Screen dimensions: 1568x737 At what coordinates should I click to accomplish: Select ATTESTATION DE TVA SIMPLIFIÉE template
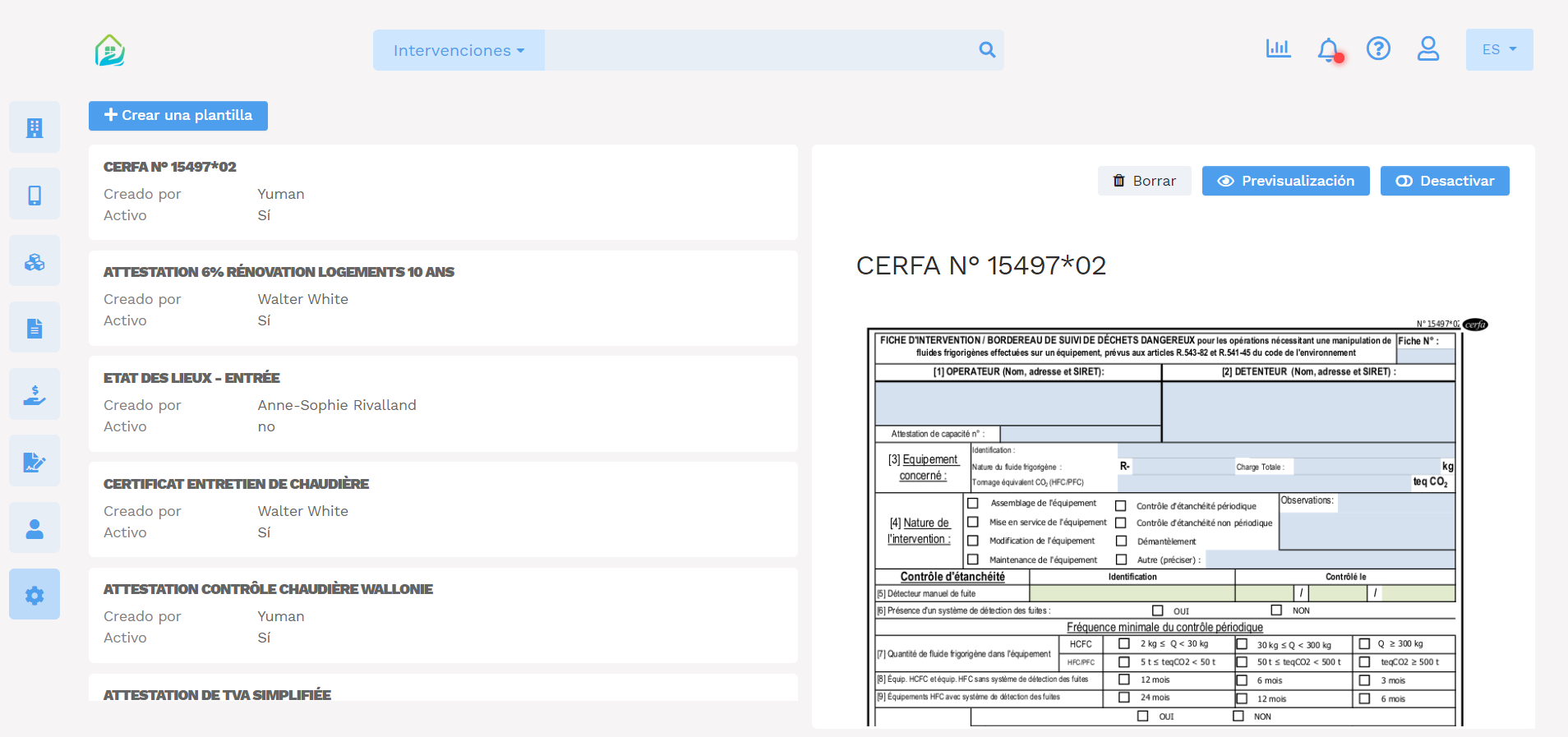point(443,688)
